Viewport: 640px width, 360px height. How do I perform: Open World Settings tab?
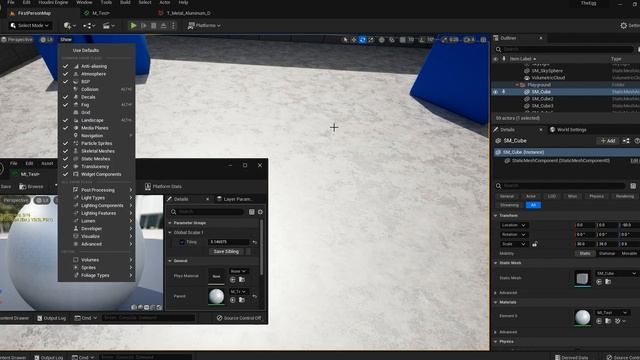568,130
